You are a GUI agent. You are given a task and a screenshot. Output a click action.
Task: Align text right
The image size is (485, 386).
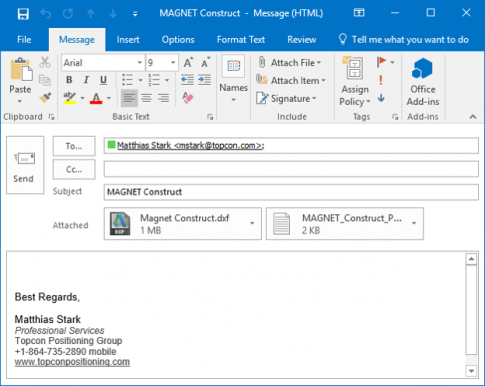tap(163, 98)
